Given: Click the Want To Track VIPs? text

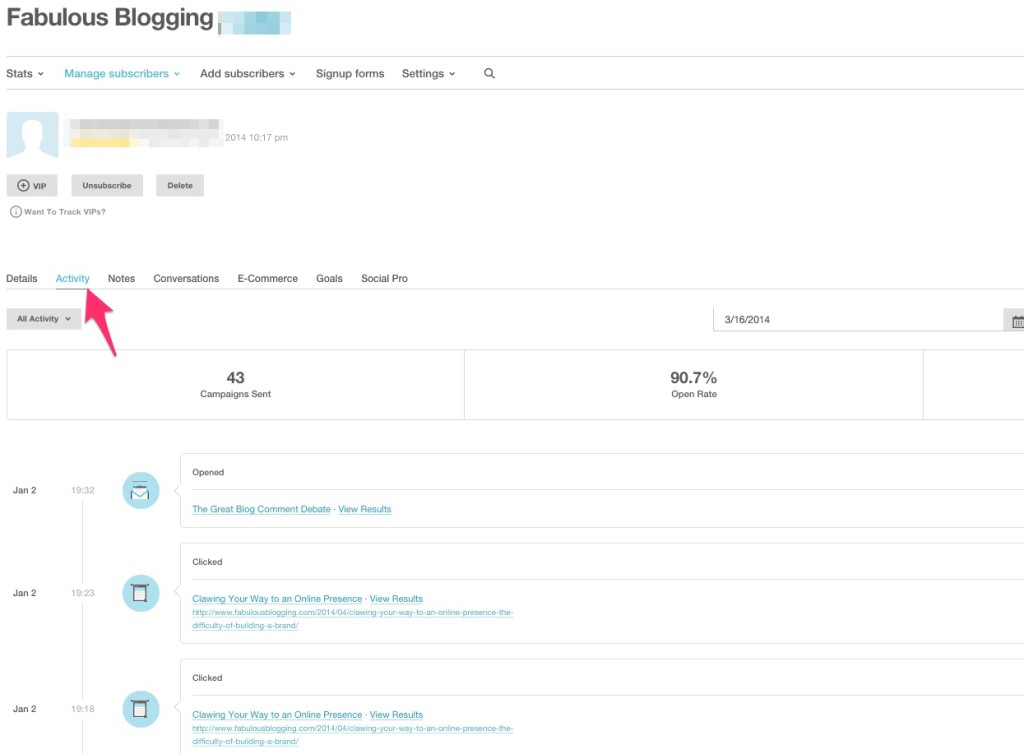Looking at the screenshot, I should [65, 212].
